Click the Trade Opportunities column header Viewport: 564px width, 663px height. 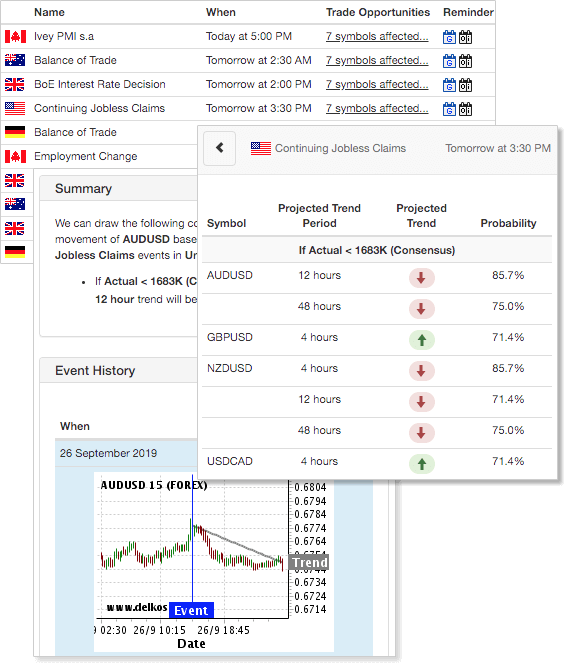tap(378, 12)
